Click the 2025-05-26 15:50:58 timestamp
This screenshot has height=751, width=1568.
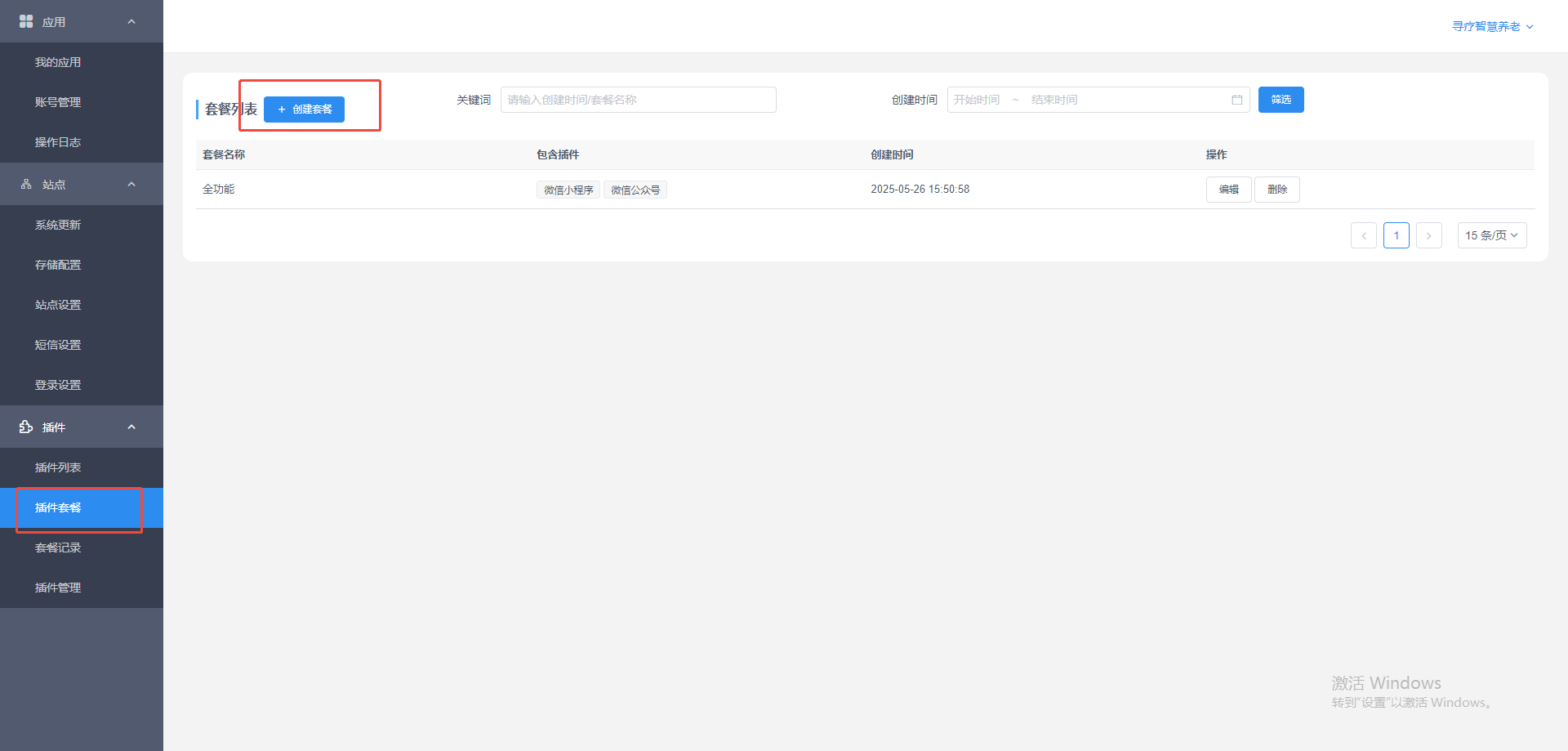pyautogui.click(x=920, y=189)
